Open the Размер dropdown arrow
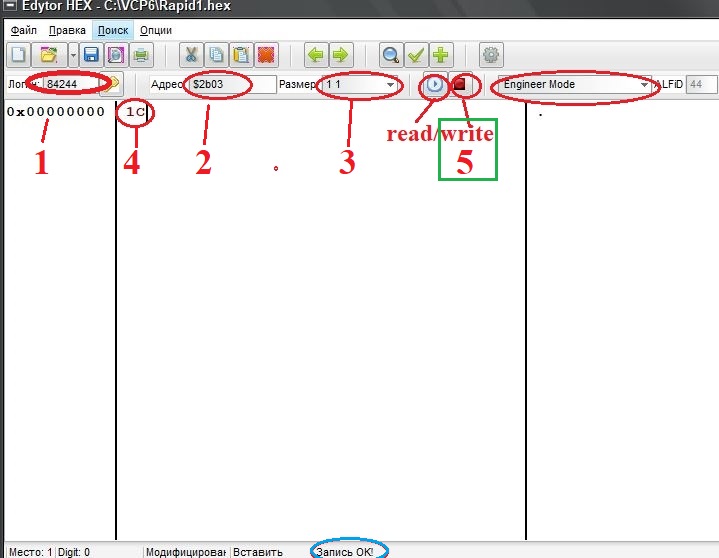This screenshot has width=719, height=558. [x=390, y=85]
